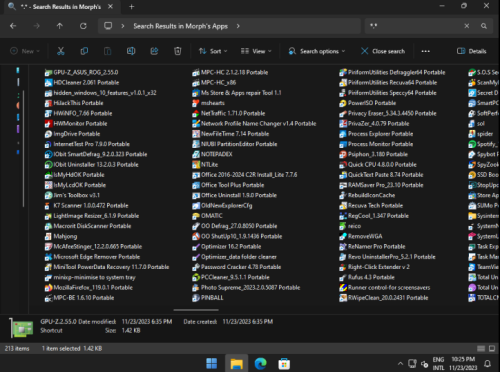Screen dimensions: 500x372
Task: Click the Copy icon in toolbar
Action: [84, 51]
